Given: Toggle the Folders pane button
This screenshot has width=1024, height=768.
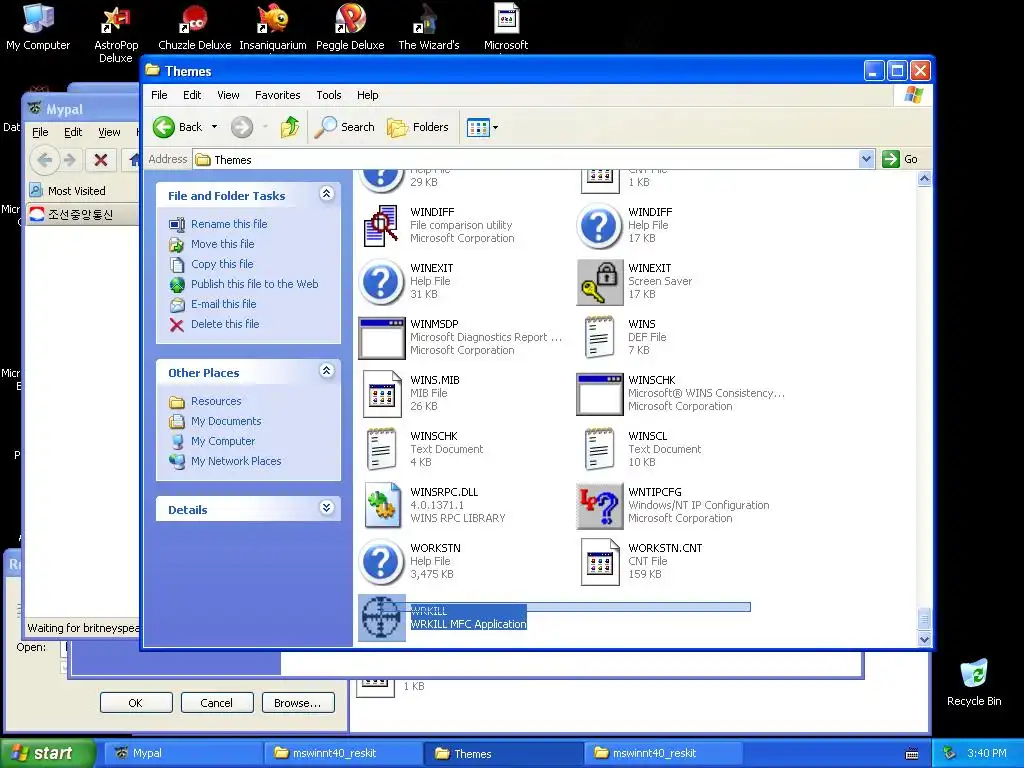Looking at the screenshot, I should tap(418, 127).
